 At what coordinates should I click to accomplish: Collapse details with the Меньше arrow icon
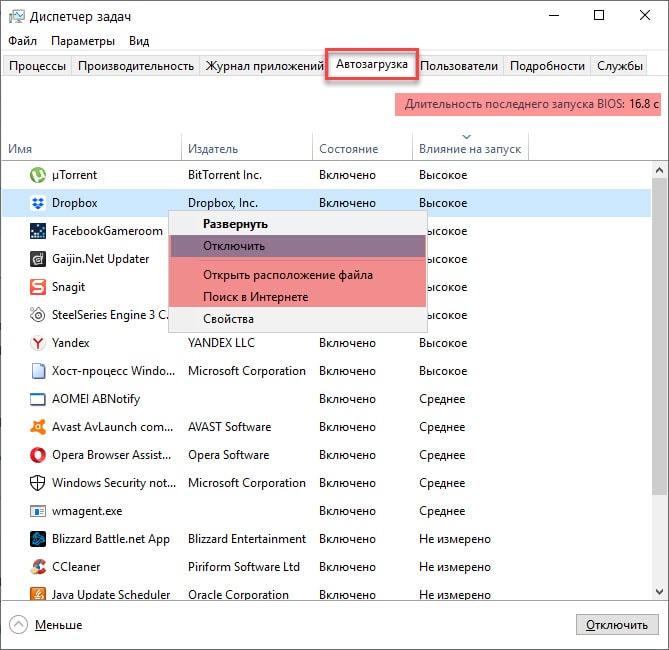click(x=18, y=625)
